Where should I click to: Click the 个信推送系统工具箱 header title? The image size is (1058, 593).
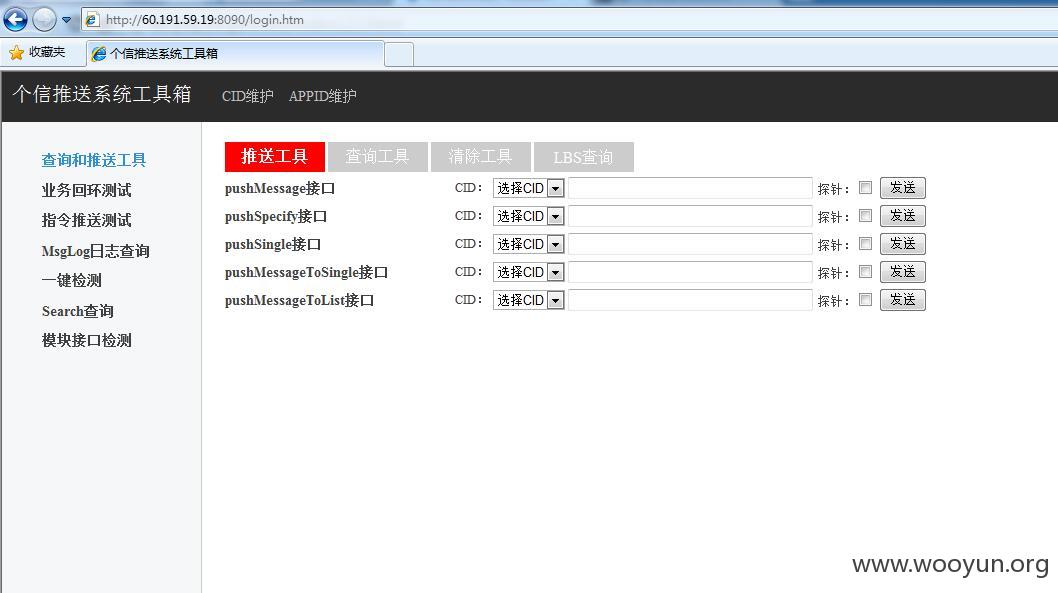coord(102,94)
